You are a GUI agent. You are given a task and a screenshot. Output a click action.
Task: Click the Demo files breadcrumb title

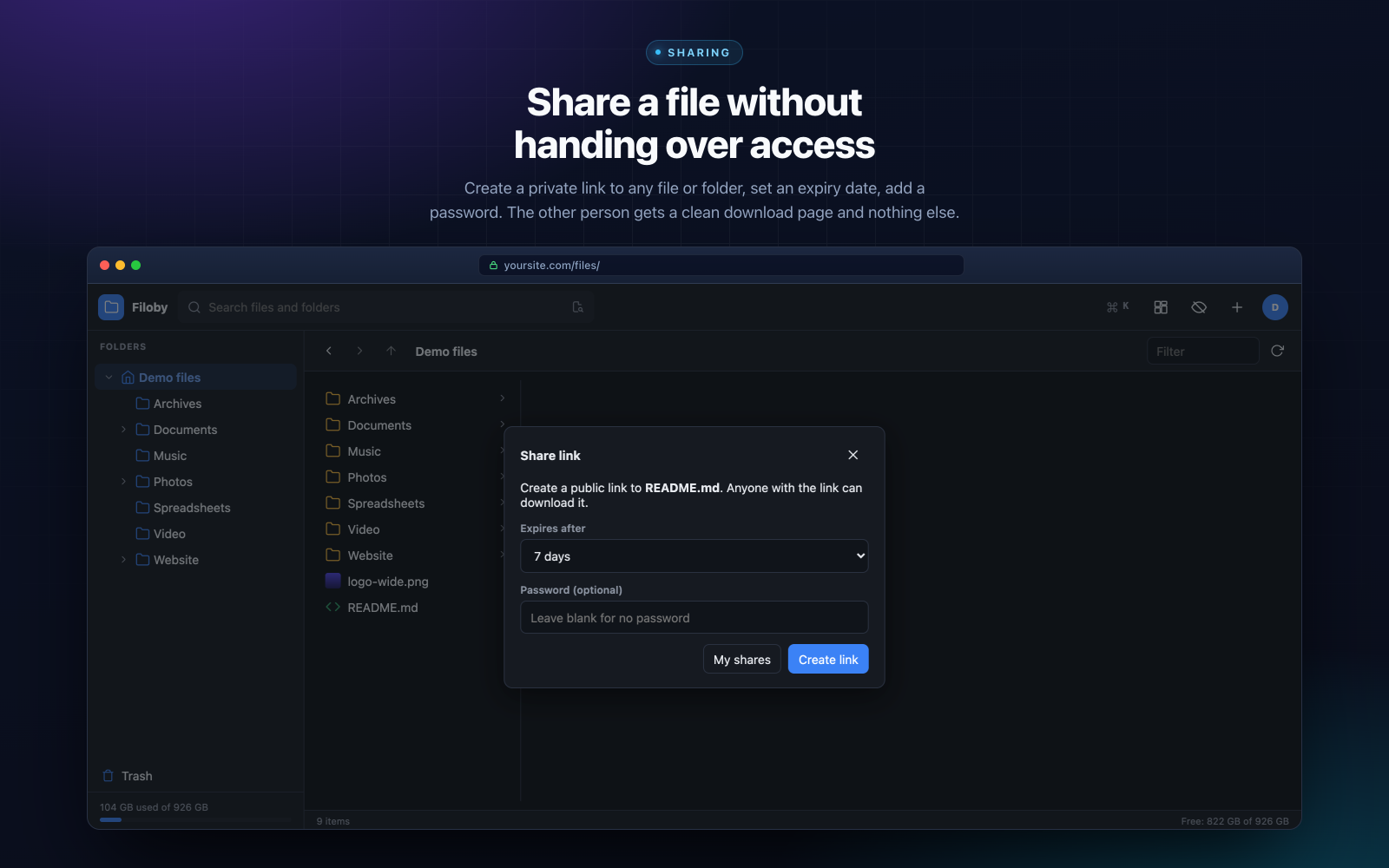click(x=446, y=352)
